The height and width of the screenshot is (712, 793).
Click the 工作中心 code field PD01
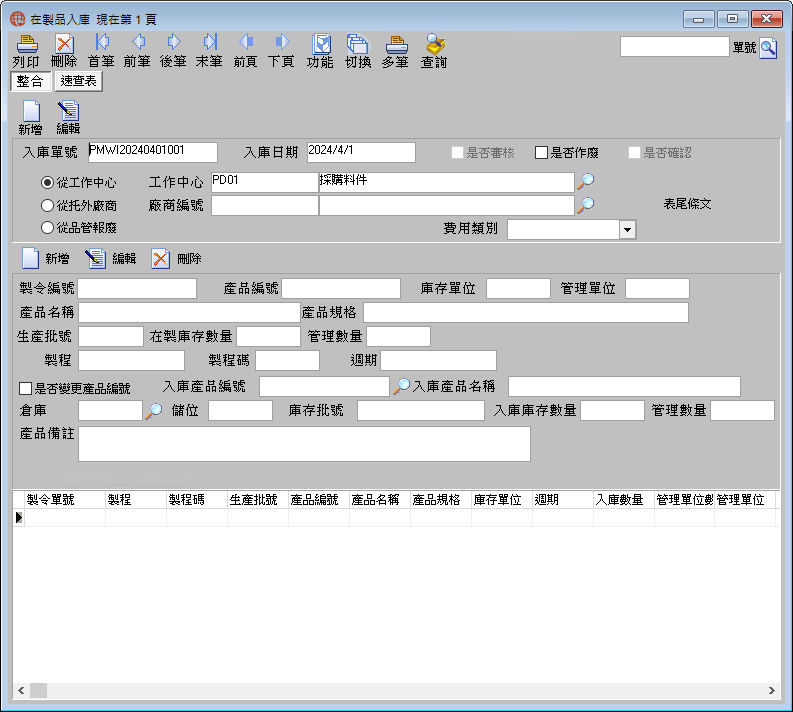(265, 183)
